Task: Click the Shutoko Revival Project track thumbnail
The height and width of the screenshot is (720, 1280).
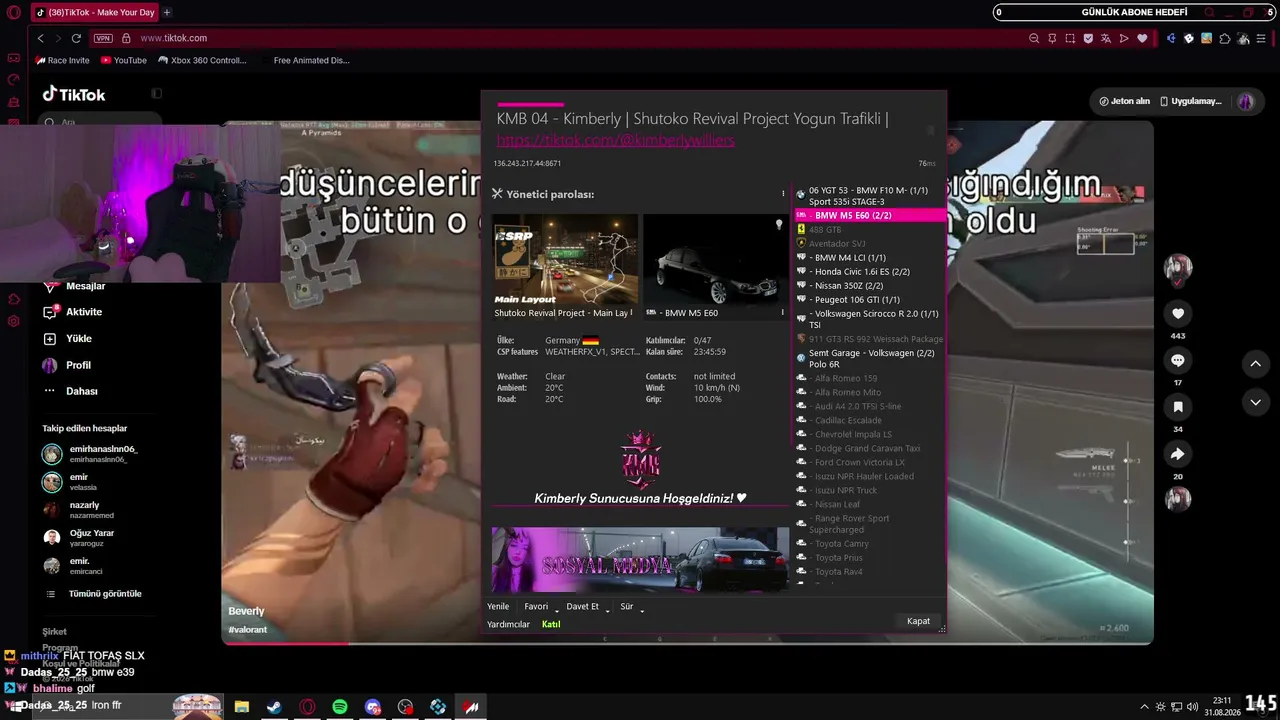Action: (565, 259)
